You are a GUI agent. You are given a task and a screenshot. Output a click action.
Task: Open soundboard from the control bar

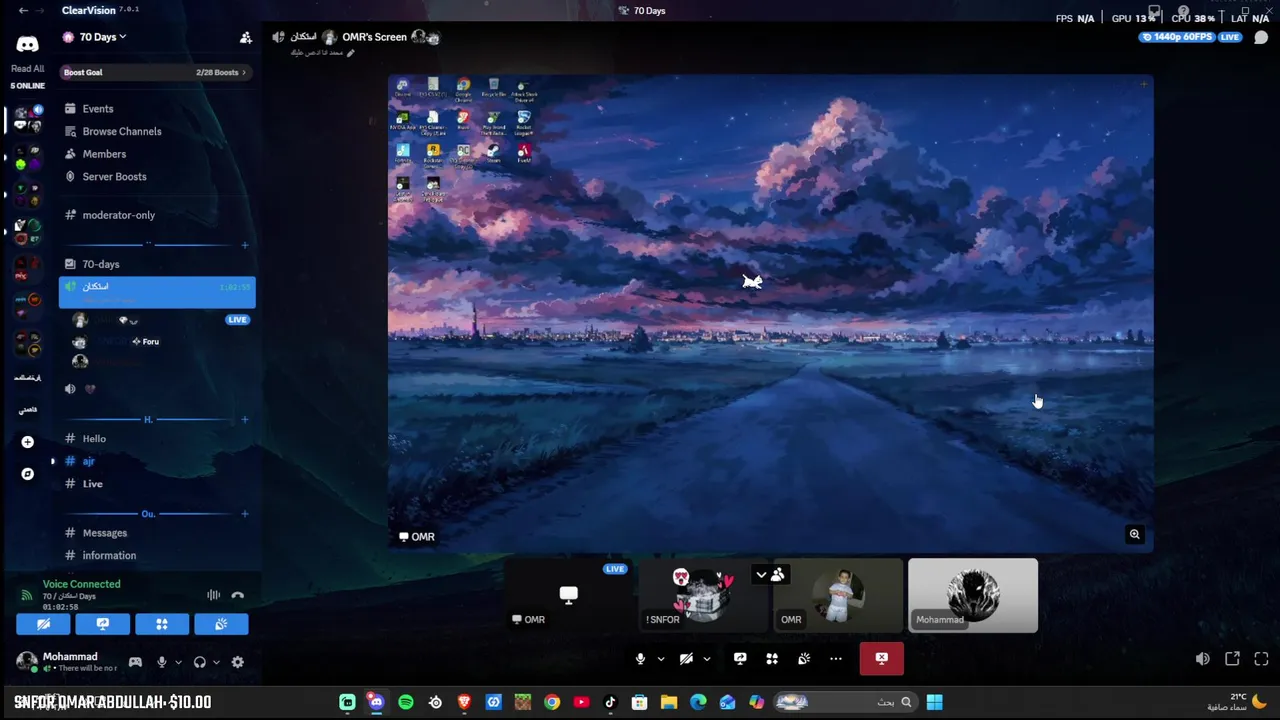point(804,659)
